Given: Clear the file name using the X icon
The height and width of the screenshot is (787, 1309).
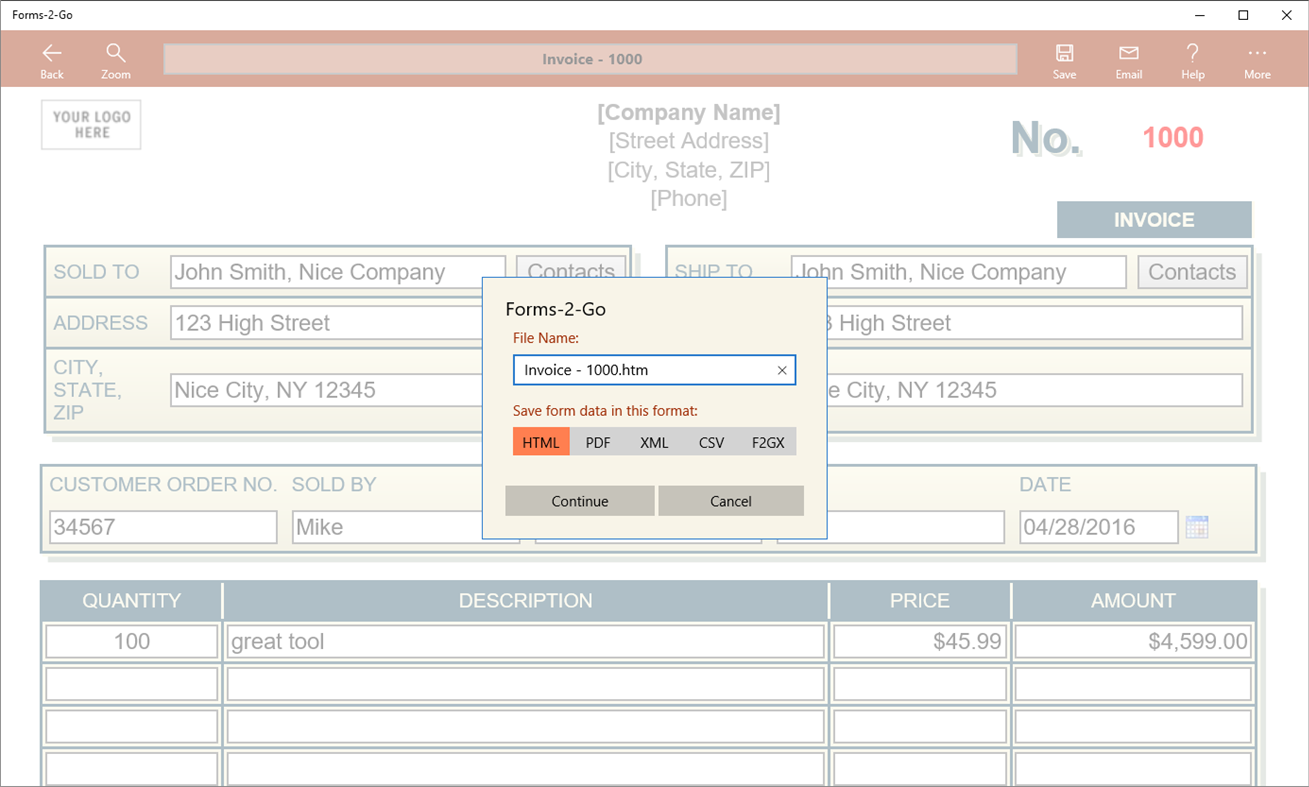Looking at the screenshot, I should coord(781,370).
